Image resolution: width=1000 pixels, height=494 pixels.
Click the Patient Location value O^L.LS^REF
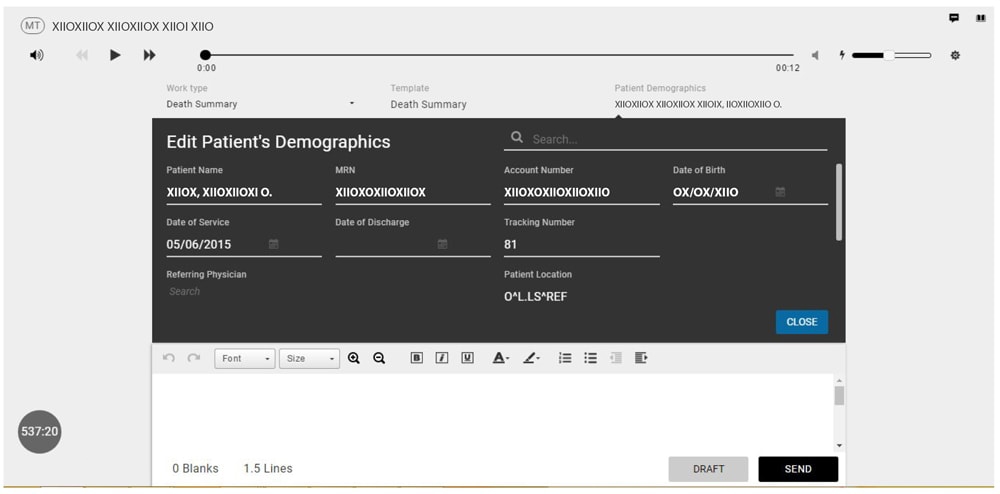536,296
